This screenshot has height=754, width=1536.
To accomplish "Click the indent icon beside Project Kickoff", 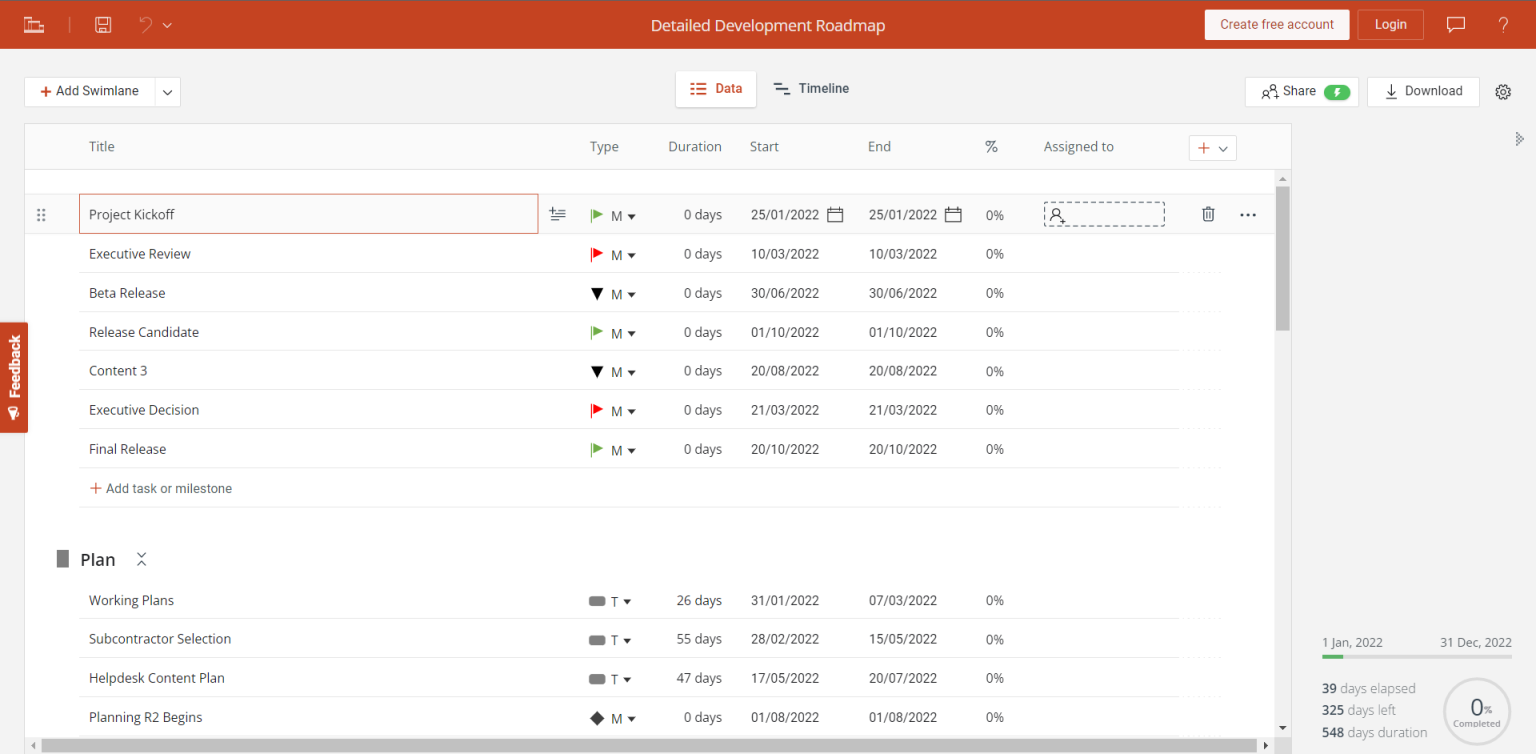I will (x=558, y=214).
